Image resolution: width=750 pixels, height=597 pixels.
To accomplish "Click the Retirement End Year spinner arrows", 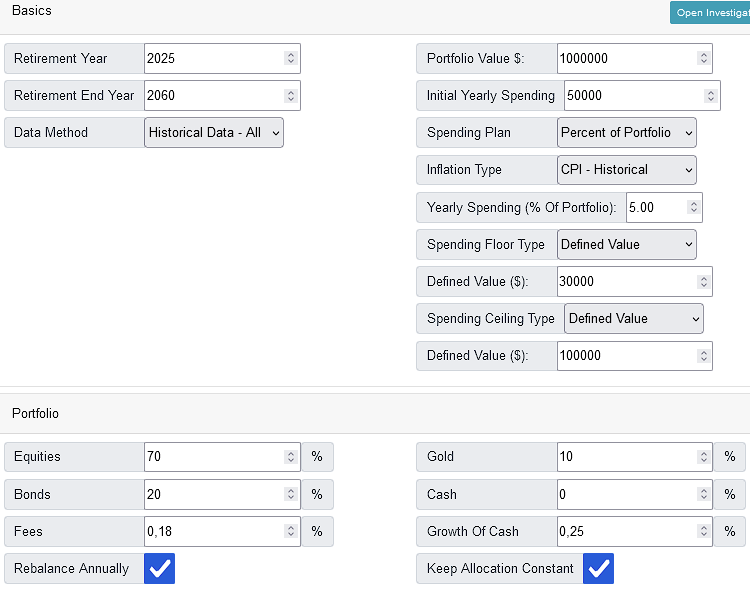I will tap(290, 95).
